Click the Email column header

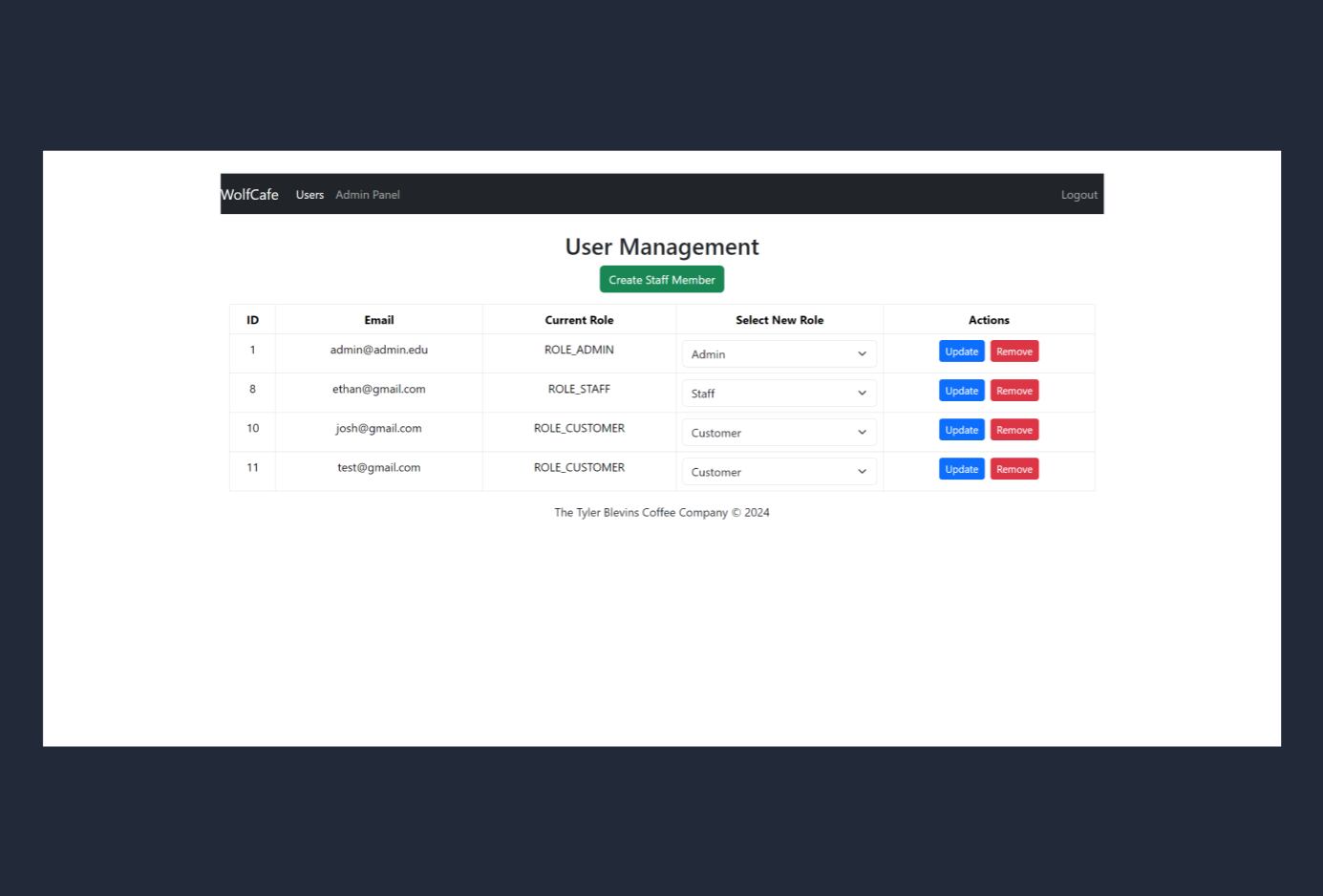click(378, 320)
